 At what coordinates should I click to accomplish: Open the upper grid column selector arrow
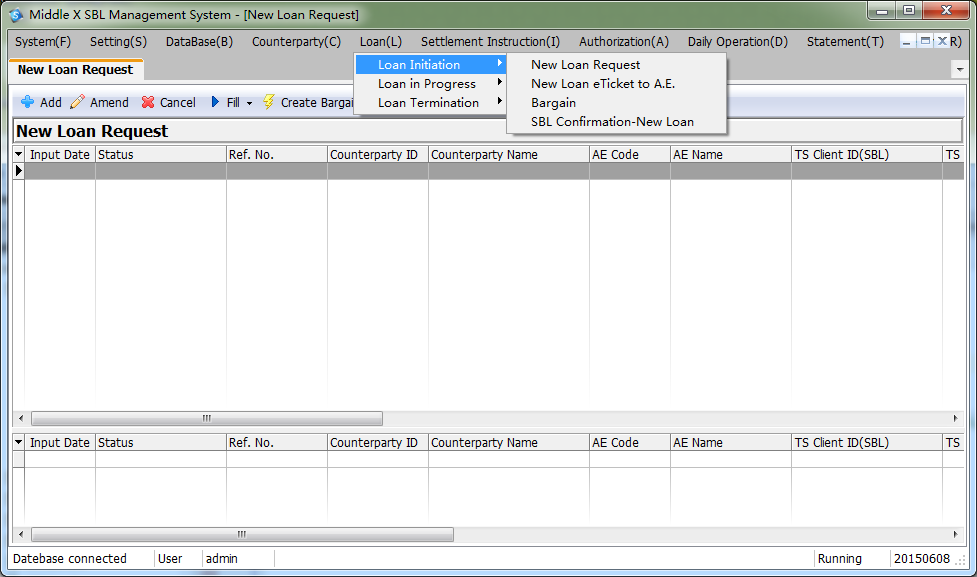coord(19,154)
